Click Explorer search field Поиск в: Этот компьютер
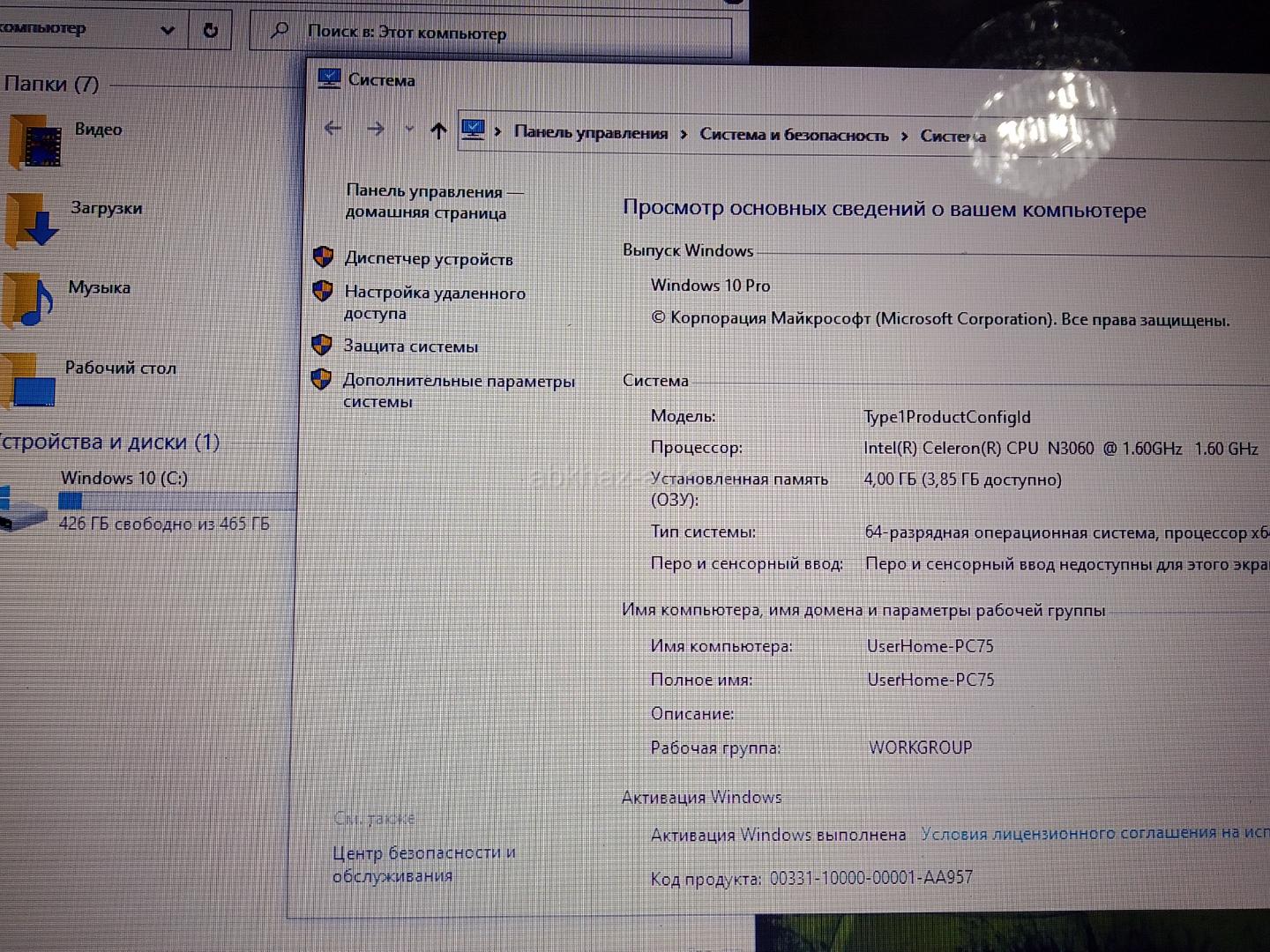The image size is (1270, 952). 490,33
